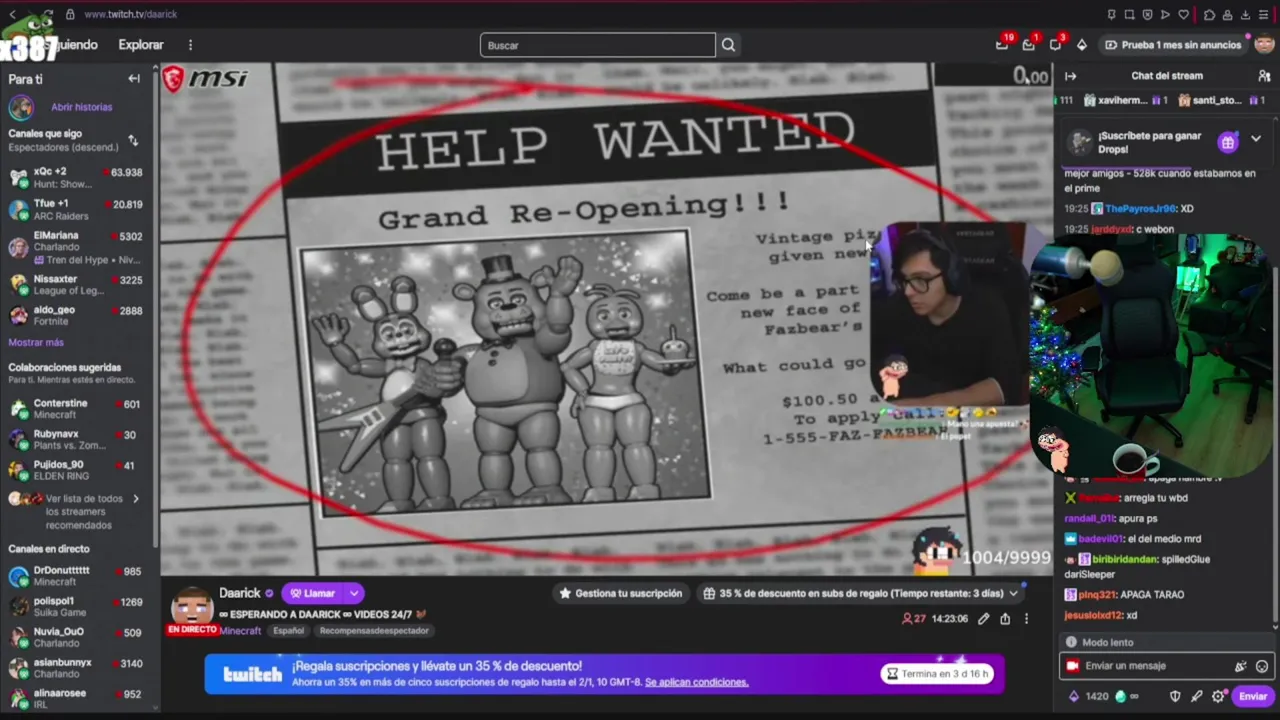Click the browser address bar URL
This screenshot has height=720, width=1280.
click(130, 15)
